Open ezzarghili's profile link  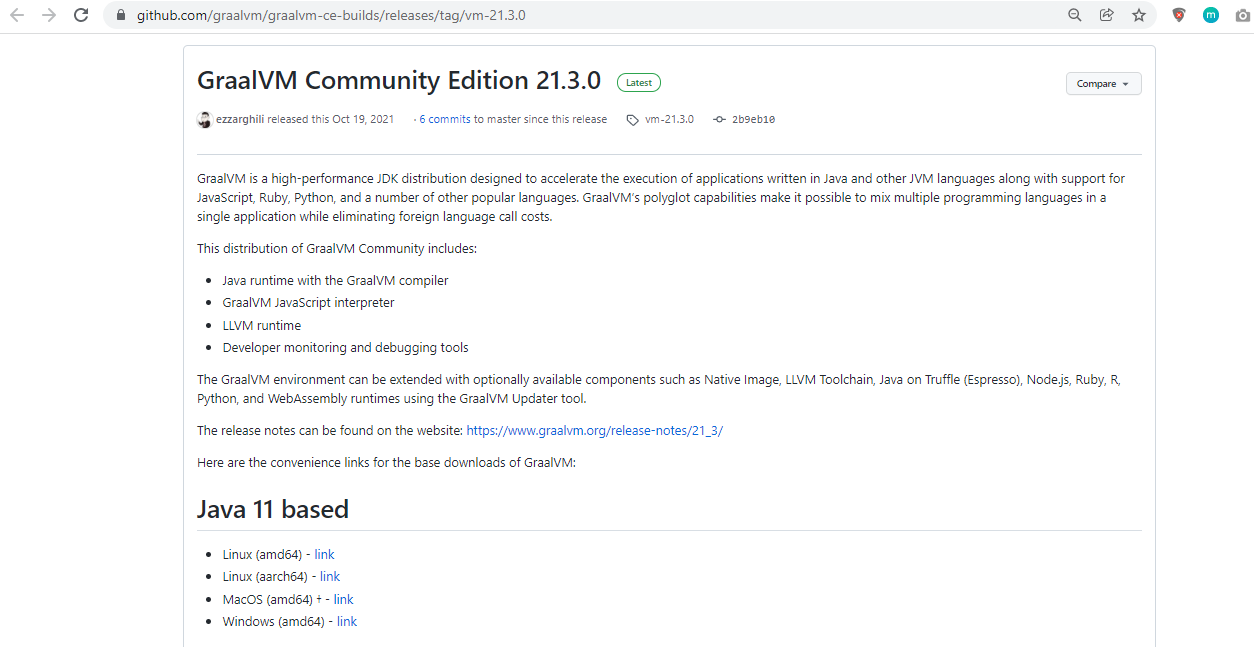pos(240,119)
